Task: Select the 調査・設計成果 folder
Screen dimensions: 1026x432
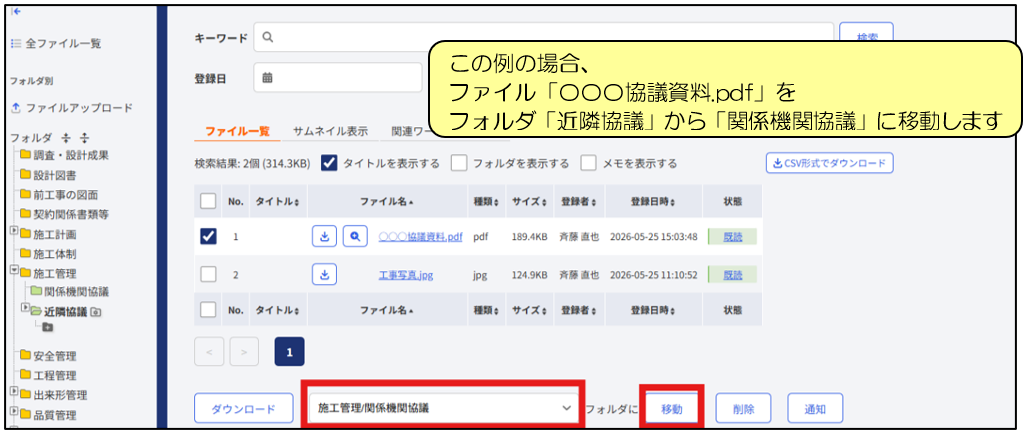Action: 64,155
